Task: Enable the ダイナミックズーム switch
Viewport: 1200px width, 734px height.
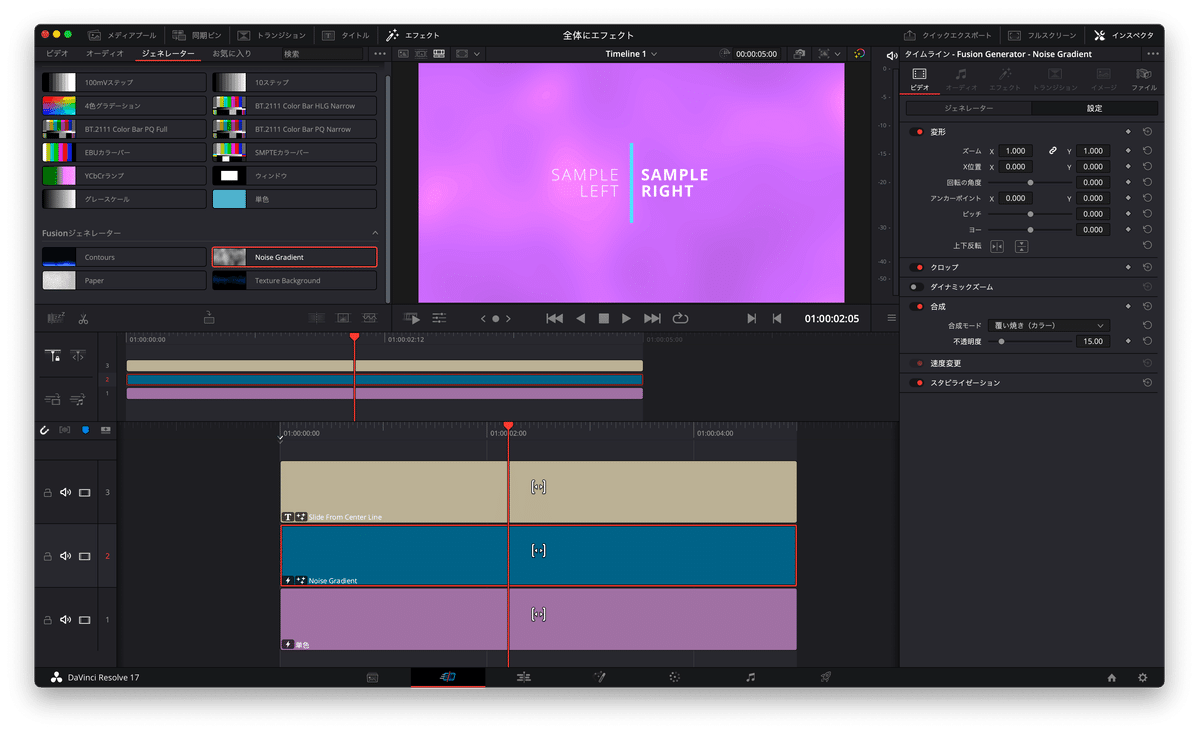Action: pyautogui.click(x=916, y=287)
